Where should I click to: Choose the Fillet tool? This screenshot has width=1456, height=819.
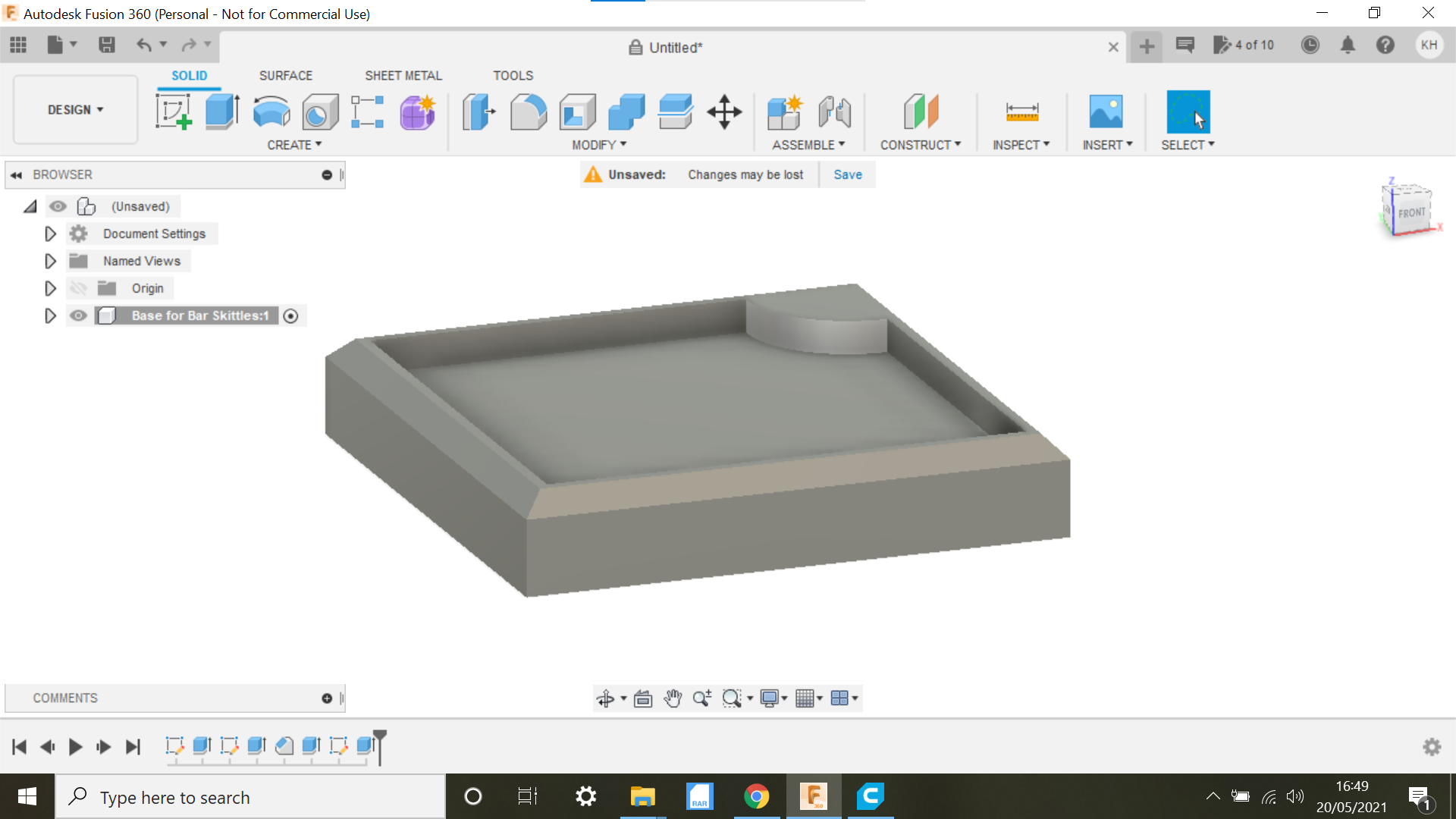point(528,111)
